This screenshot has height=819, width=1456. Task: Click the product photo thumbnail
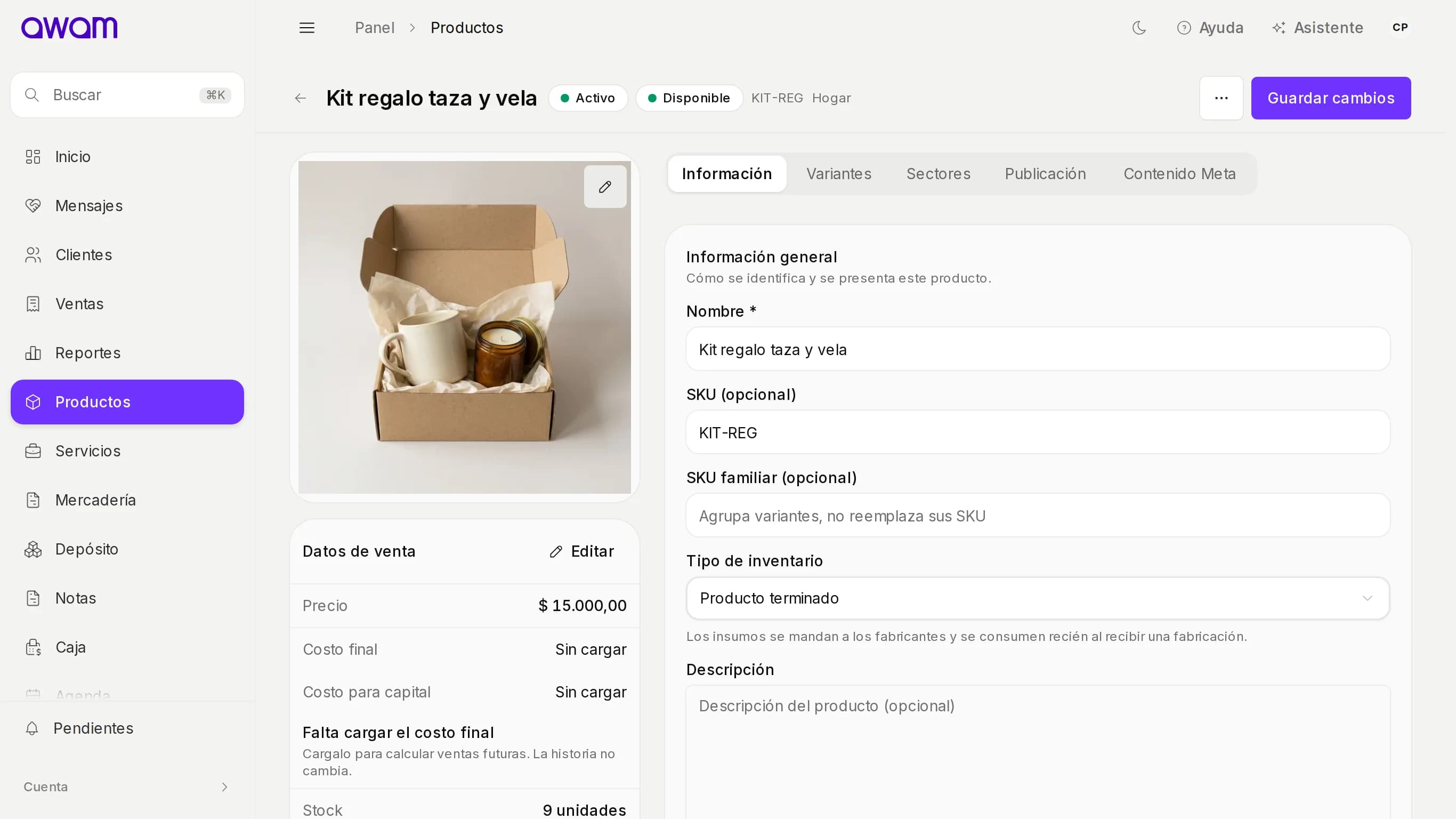pyautogui.click(x=465, y=327)
